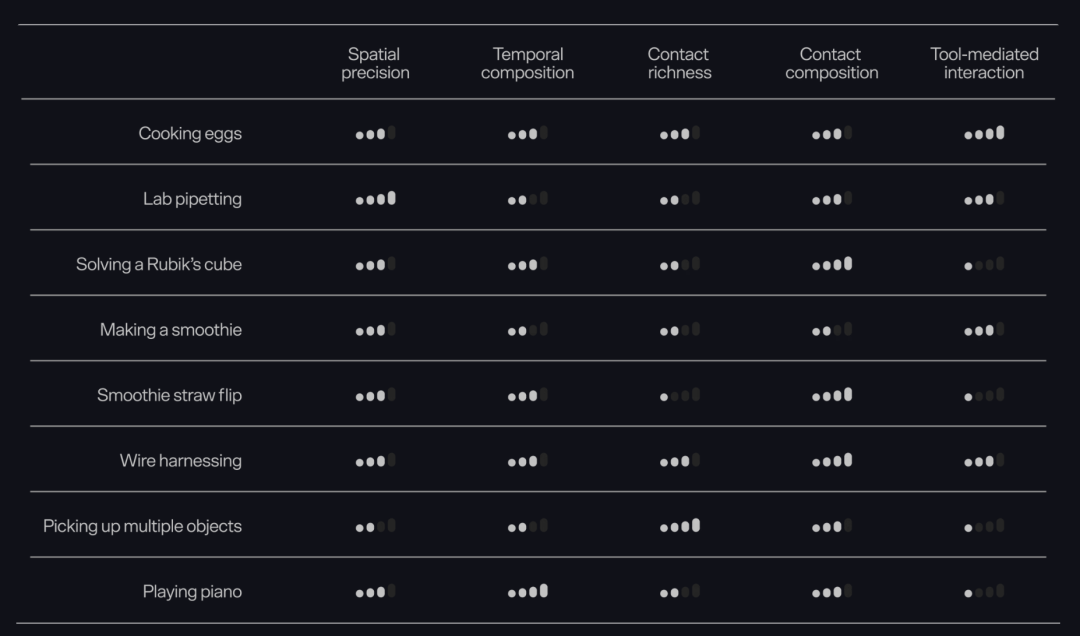Select the Wire harnessing row label
Viewport: 1080px width, 636px height.
(x=180, y=461)
